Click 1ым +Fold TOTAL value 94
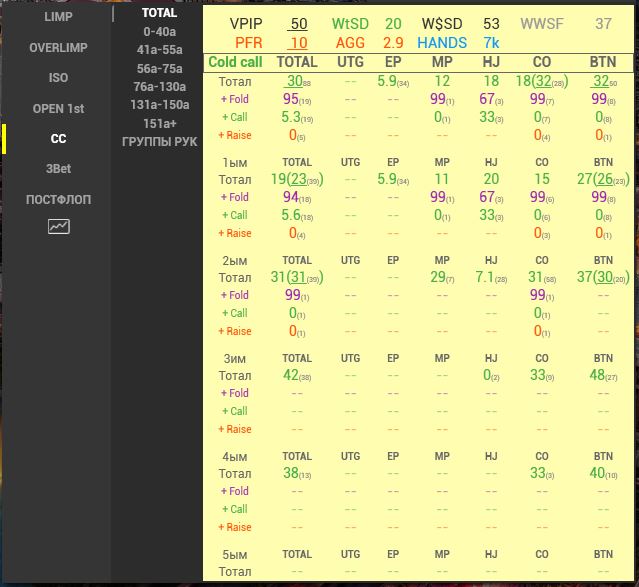The height and width of the screenshot is (587, 639). pyautogui.click(x=297, y=197)
